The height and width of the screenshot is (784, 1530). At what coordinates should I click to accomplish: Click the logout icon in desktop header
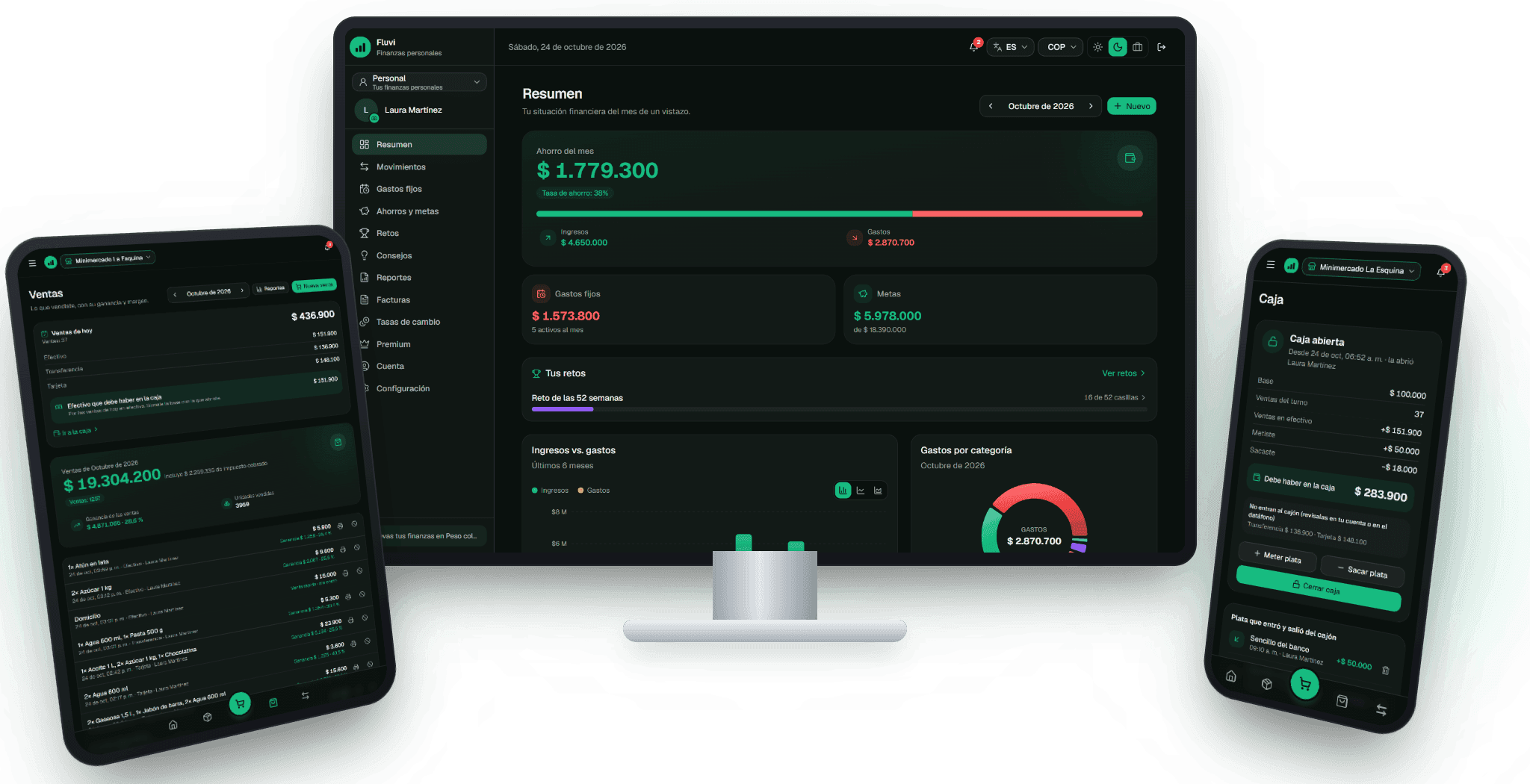[x=1162, y=47]
